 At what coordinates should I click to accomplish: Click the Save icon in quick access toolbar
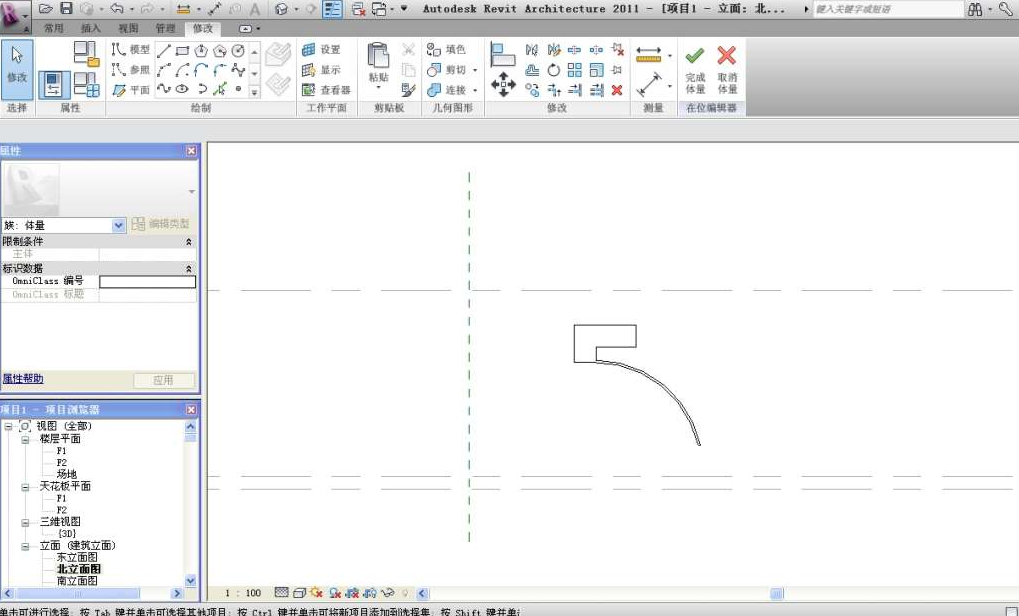click(x=66, y=8)
